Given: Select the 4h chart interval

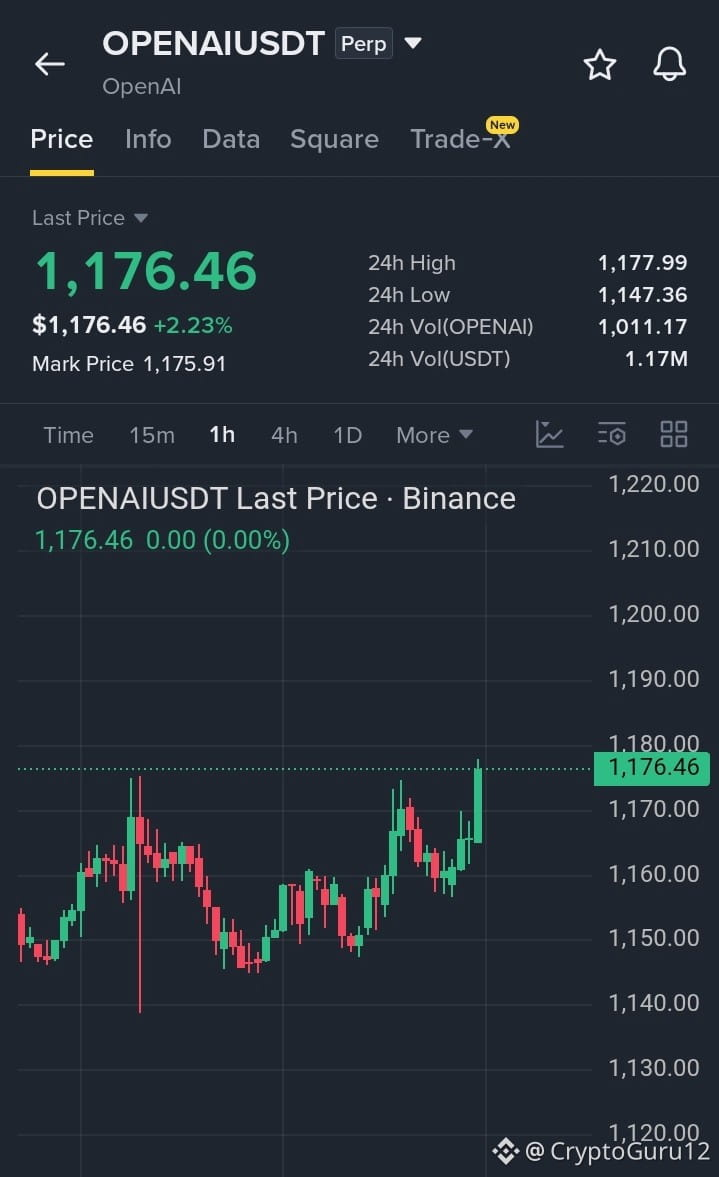Looking at the screenshot, I should click(x=284, y=435).
